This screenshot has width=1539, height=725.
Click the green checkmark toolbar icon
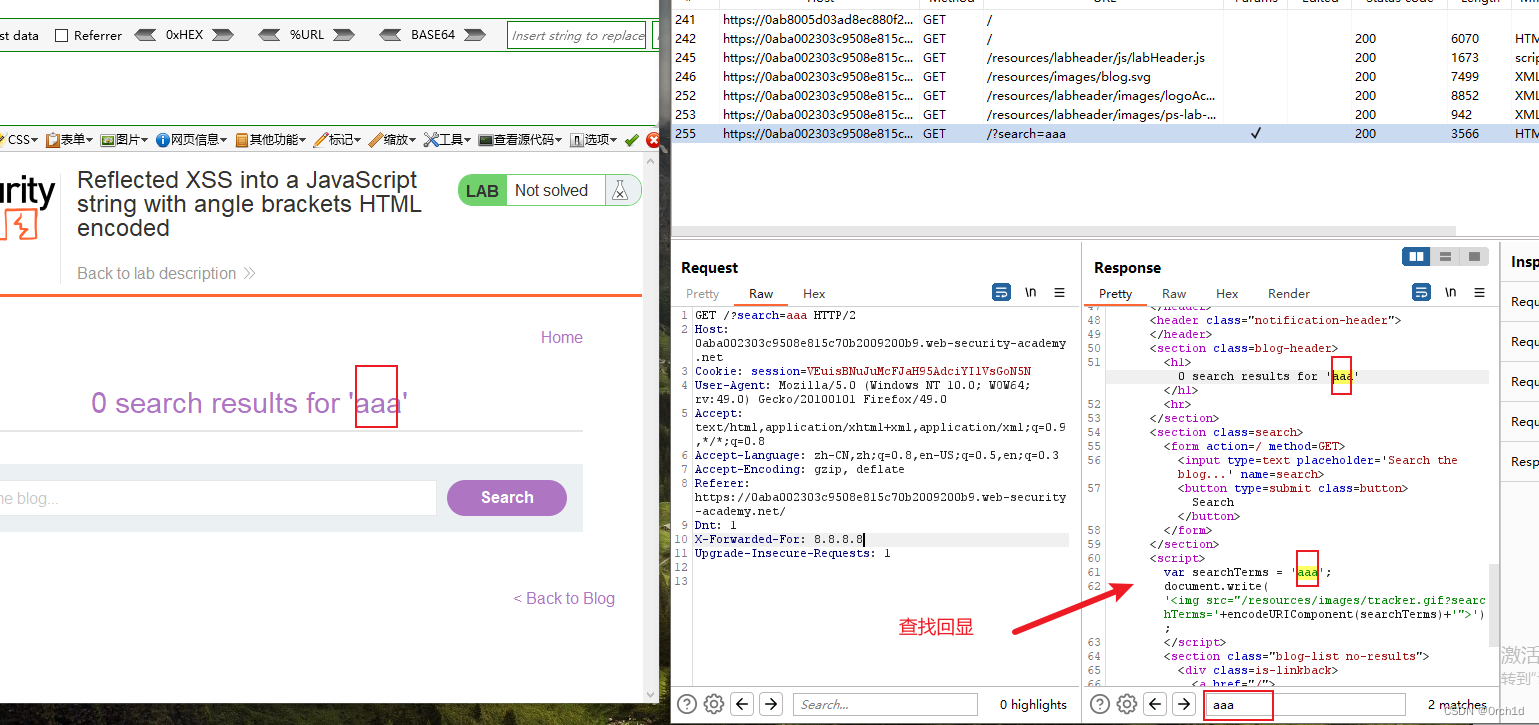631,140
